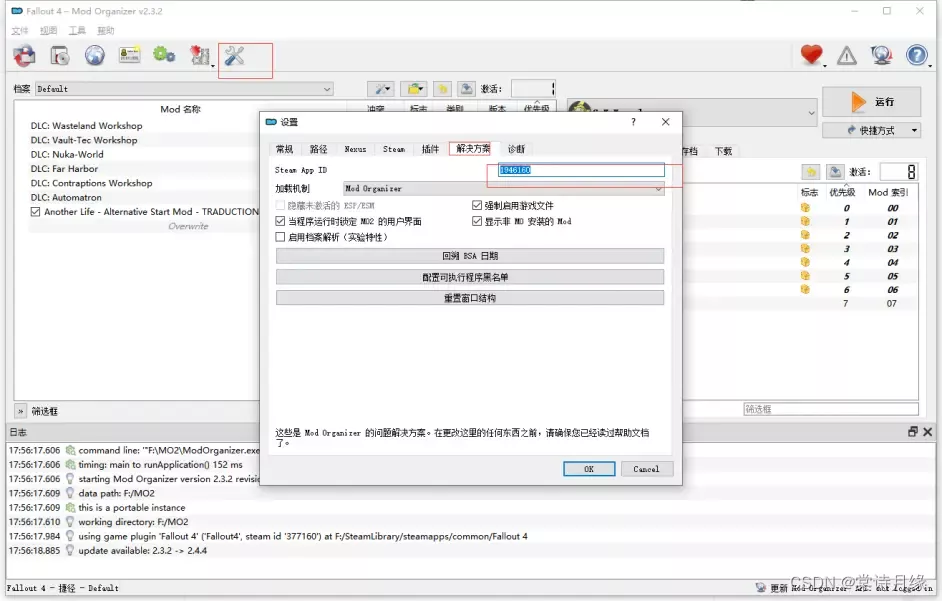Open the 视图 menu
This screenshot has height=601, width=942.
coord(49,30)
